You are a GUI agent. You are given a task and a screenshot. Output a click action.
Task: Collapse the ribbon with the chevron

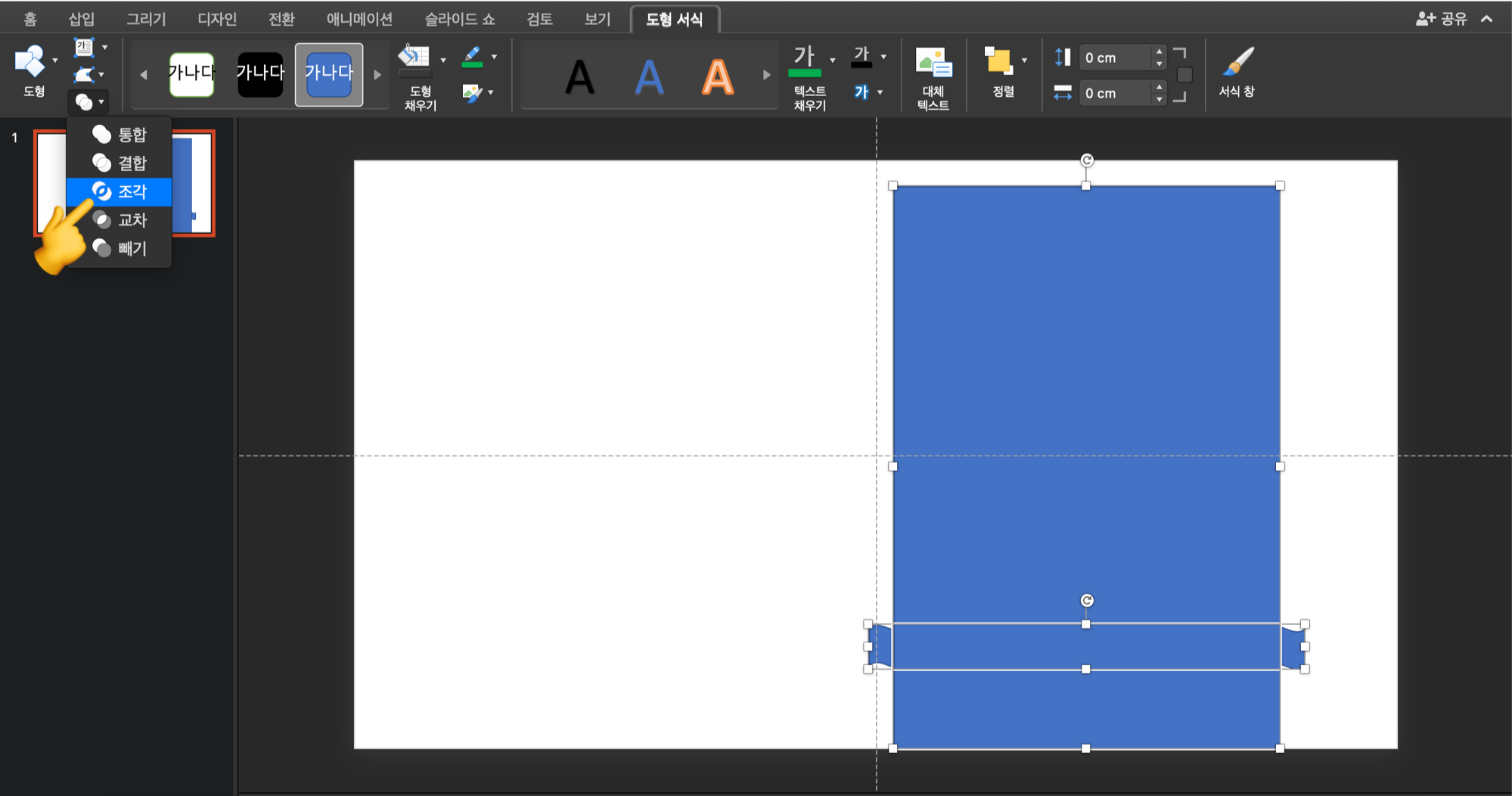click(x=1487, y=19)
